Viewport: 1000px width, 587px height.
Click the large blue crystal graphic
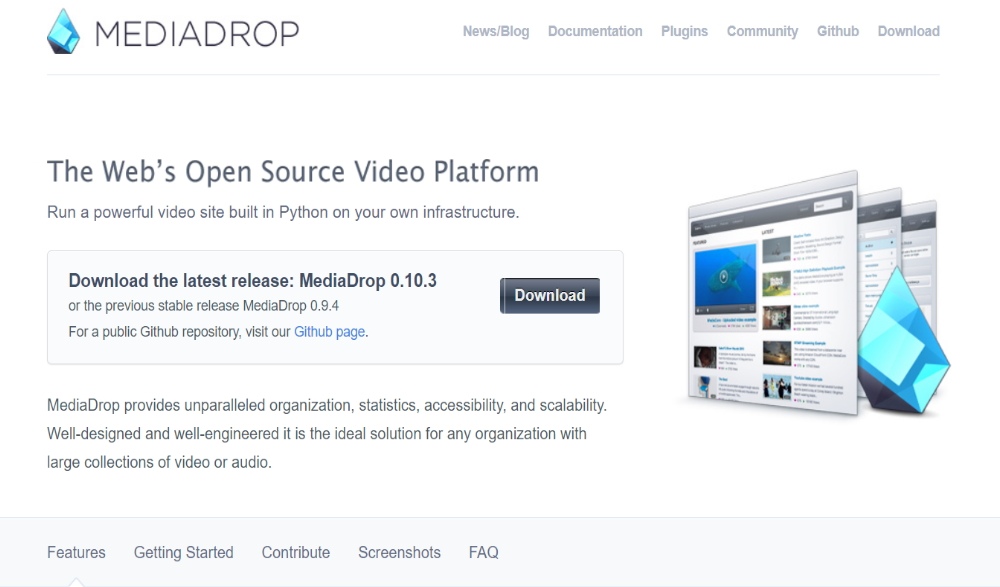(902, 341)
